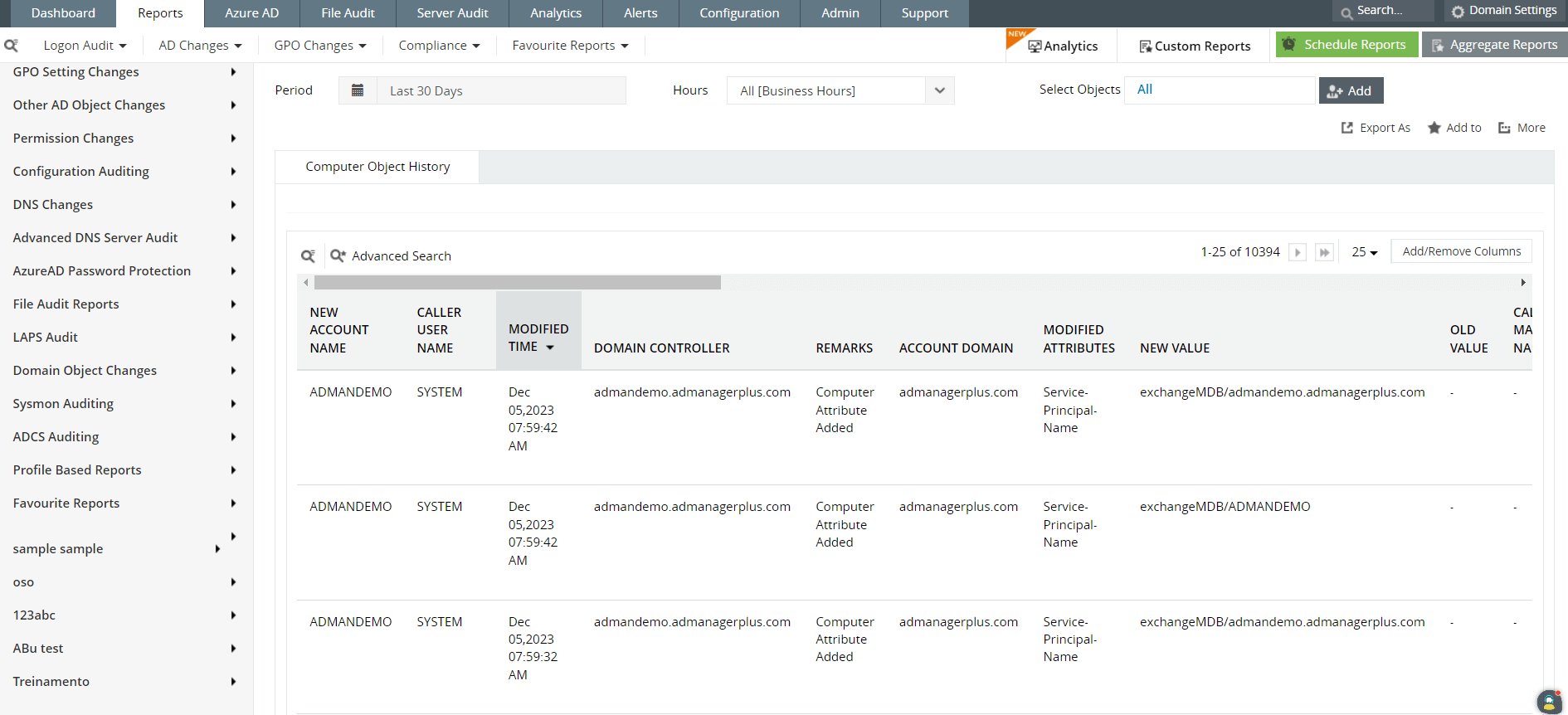Sort by Modified Time arrow

[x=550, y=348]
